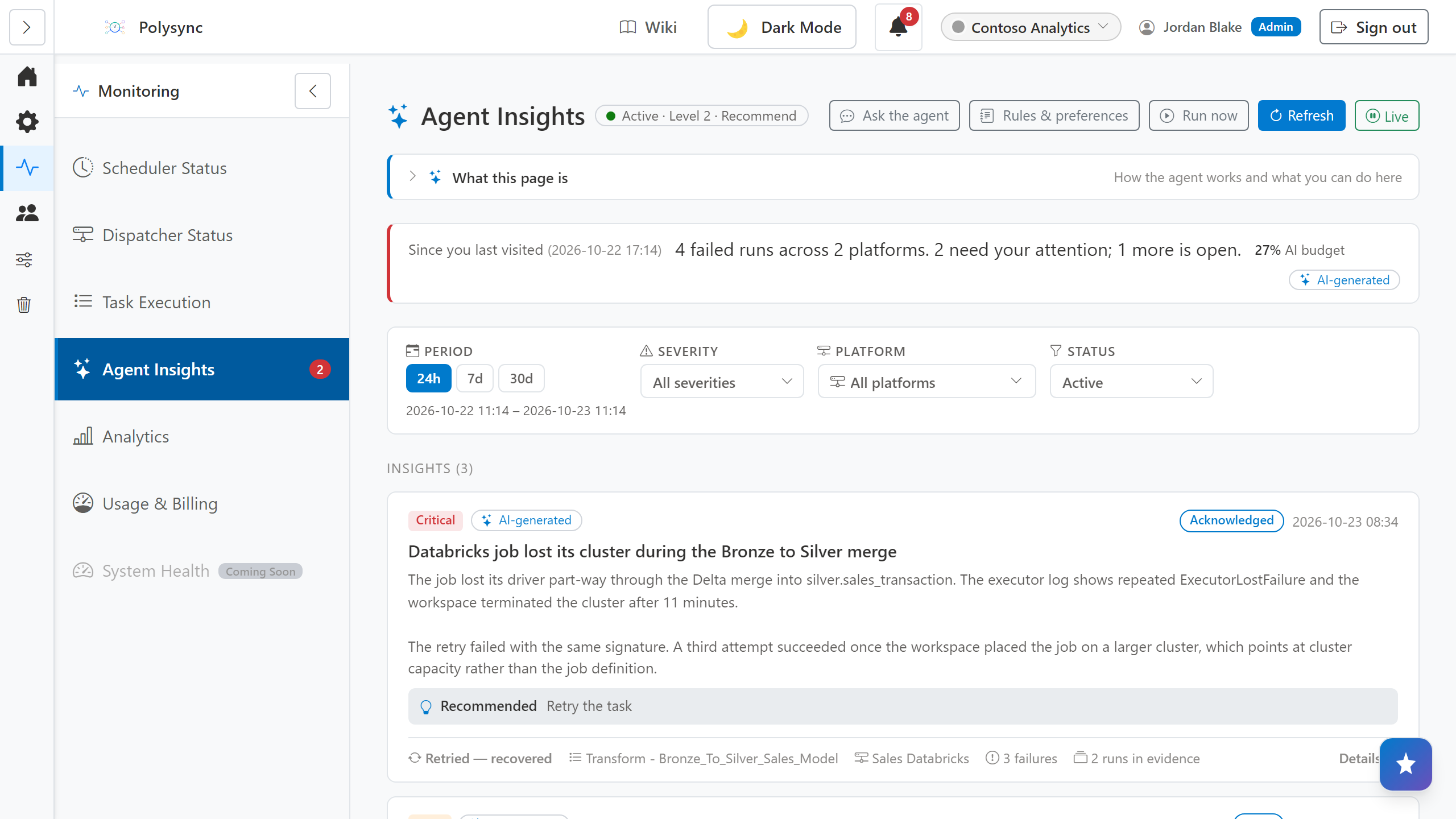Expand the main navigation with the top-left arrow
1456x819 pixels.
[27, 27]
